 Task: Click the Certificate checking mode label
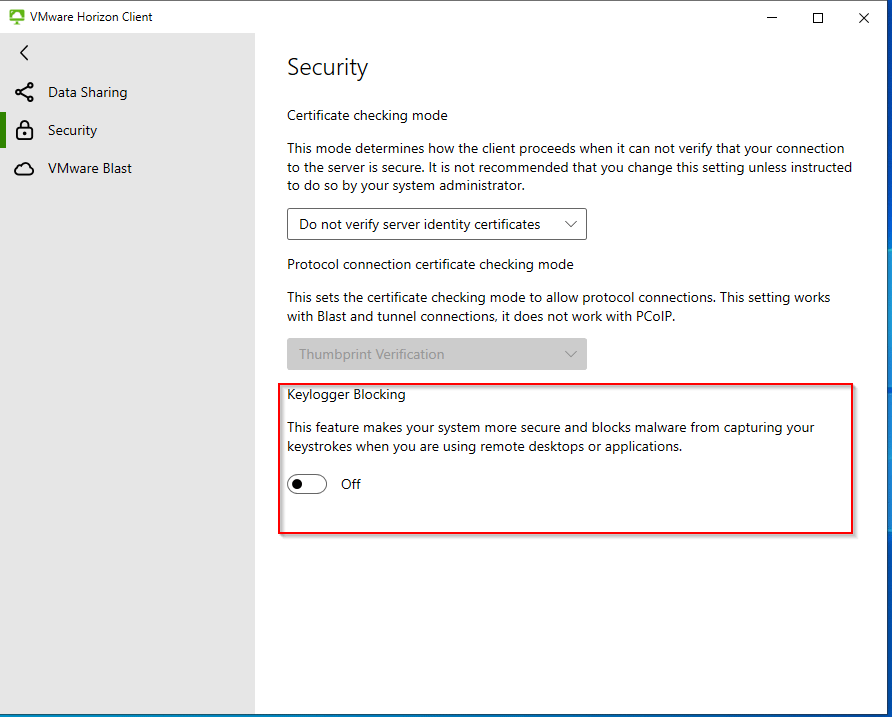pos(367,115)
